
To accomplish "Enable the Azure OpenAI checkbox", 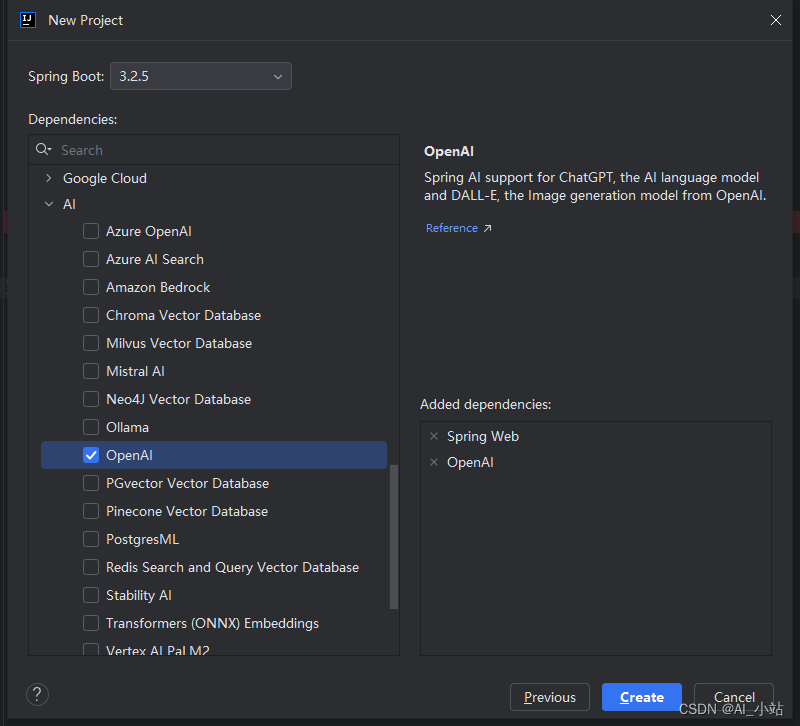I will tap(91, 231).
